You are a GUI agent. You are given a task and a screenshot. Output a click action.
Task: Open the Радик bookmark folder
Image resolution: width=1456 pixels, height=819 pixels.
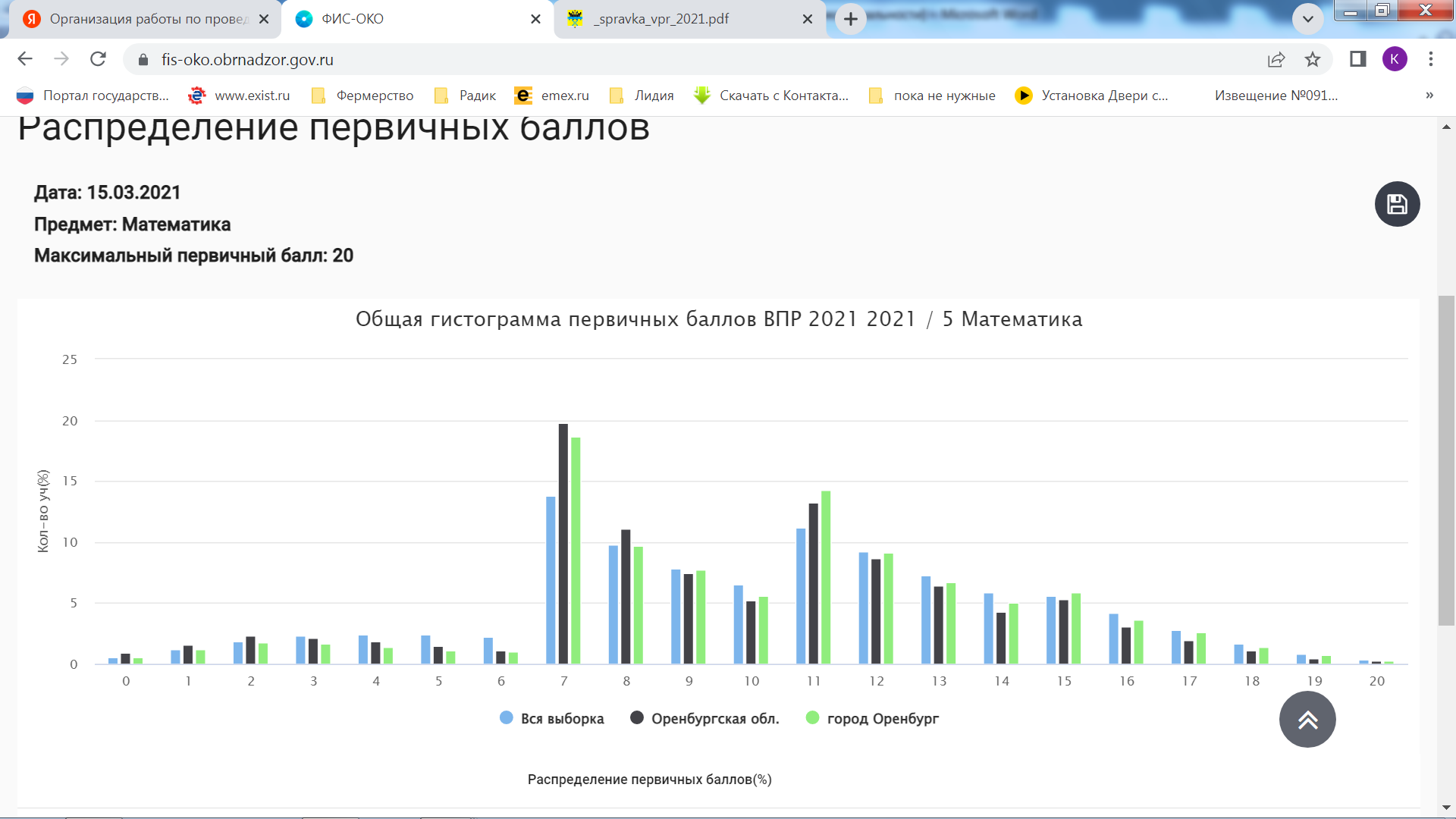pos(465,96)
